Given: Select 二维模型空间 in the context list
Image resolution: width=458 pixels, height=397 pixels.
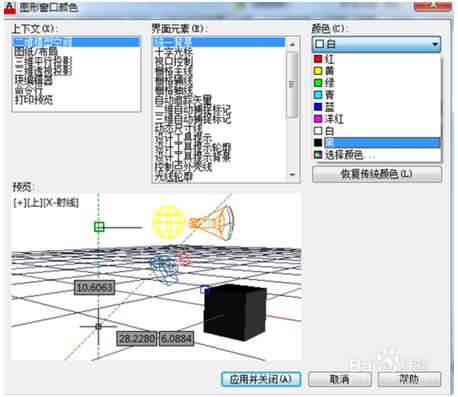Looking at the screenshot, I should click(x=76, y=42).
